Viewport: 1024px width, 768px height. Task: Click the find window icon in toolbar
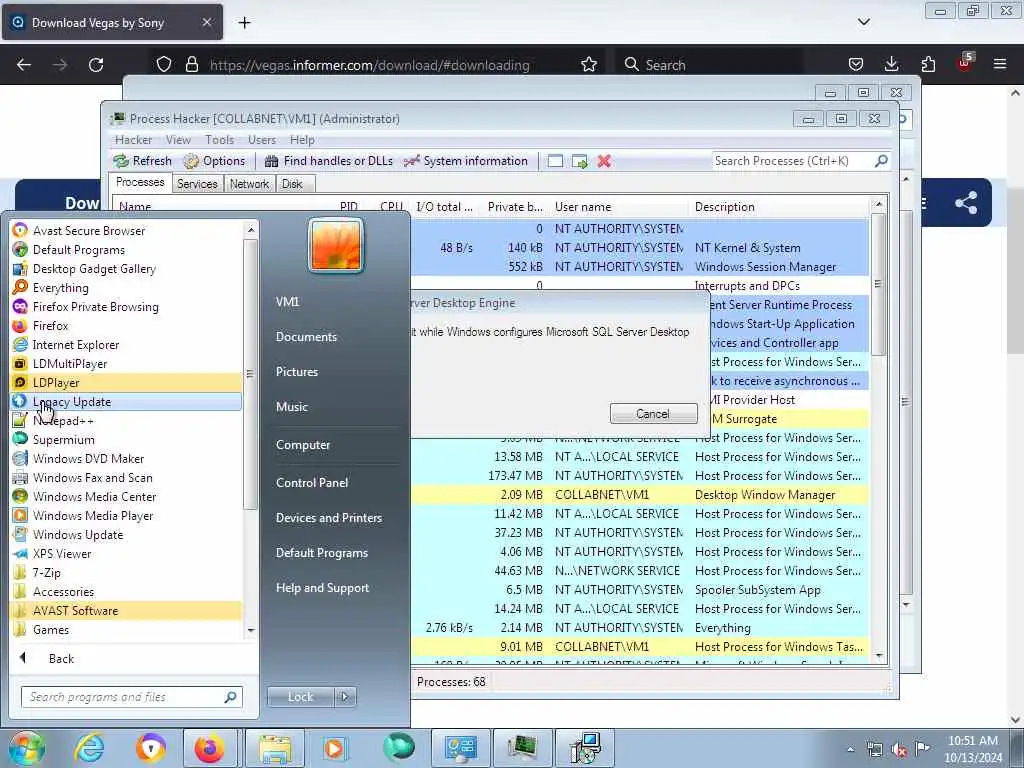[x=555, y=161]
